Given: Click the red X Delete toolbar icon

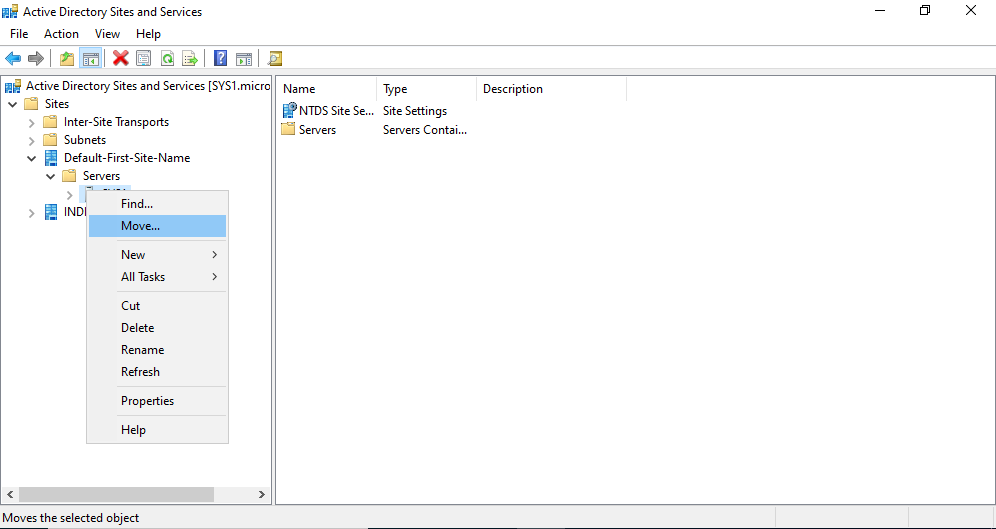Looking at the screenshot, I should pyautogui.click(x=121, y=59).
